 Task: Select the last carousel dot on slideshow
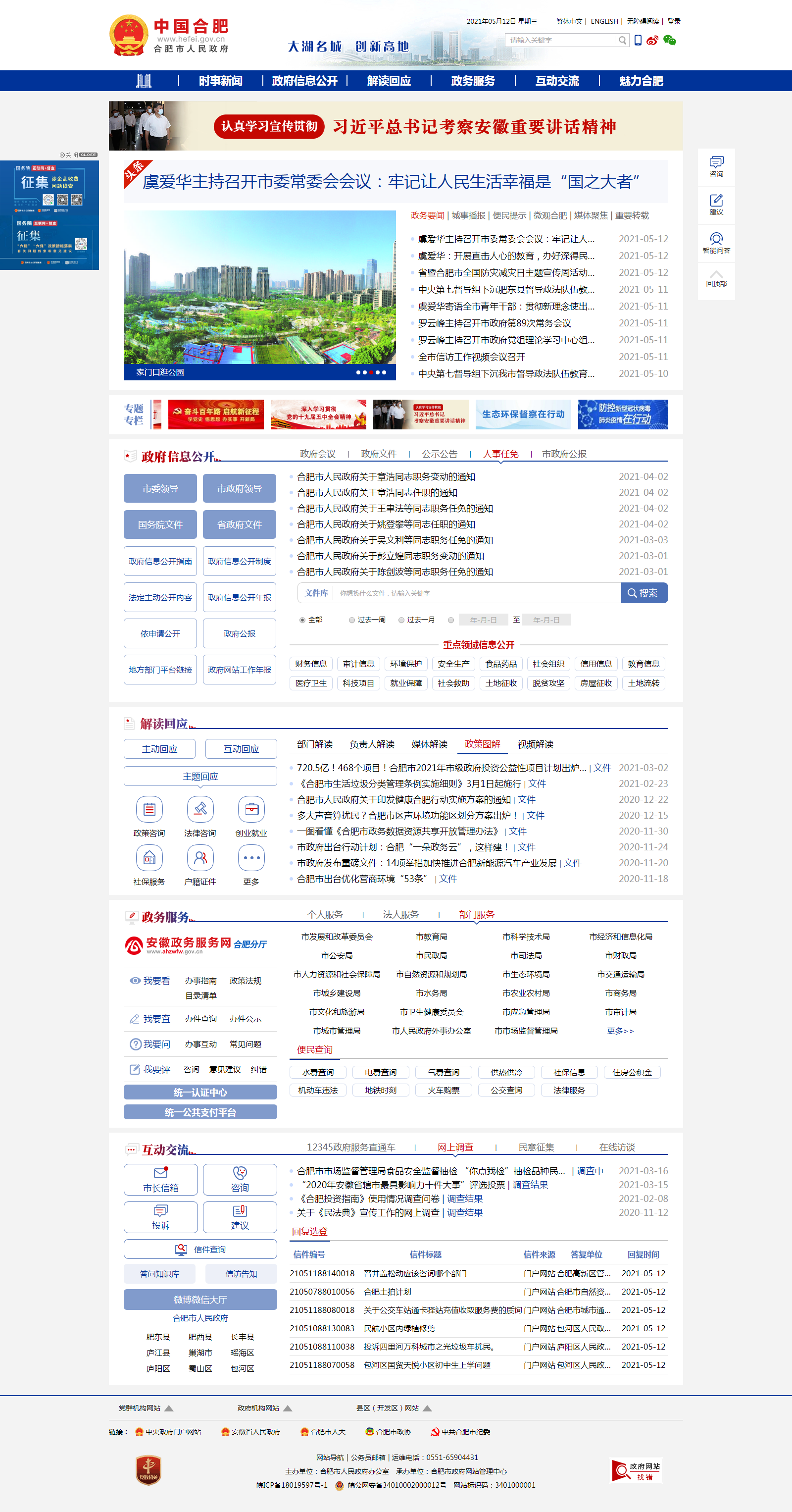tap(384, 372)
